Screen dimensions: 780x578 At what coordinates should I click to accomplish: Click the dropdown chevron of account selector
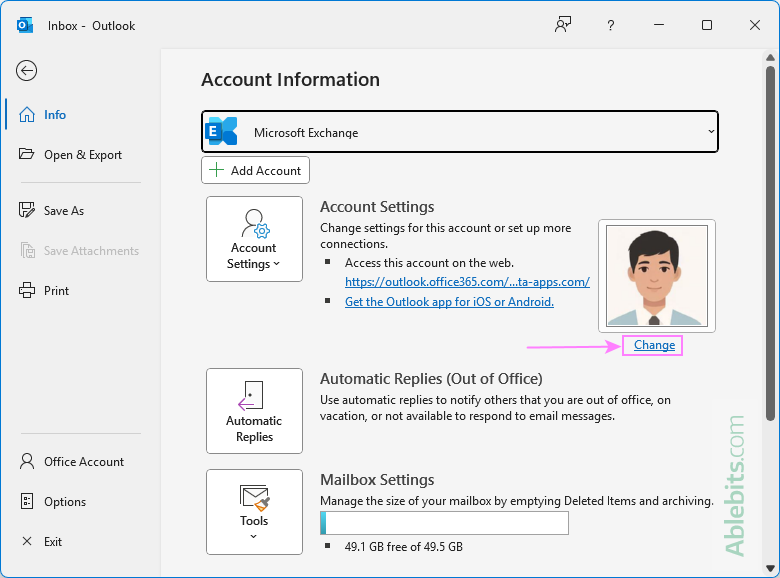coord(711,131)
